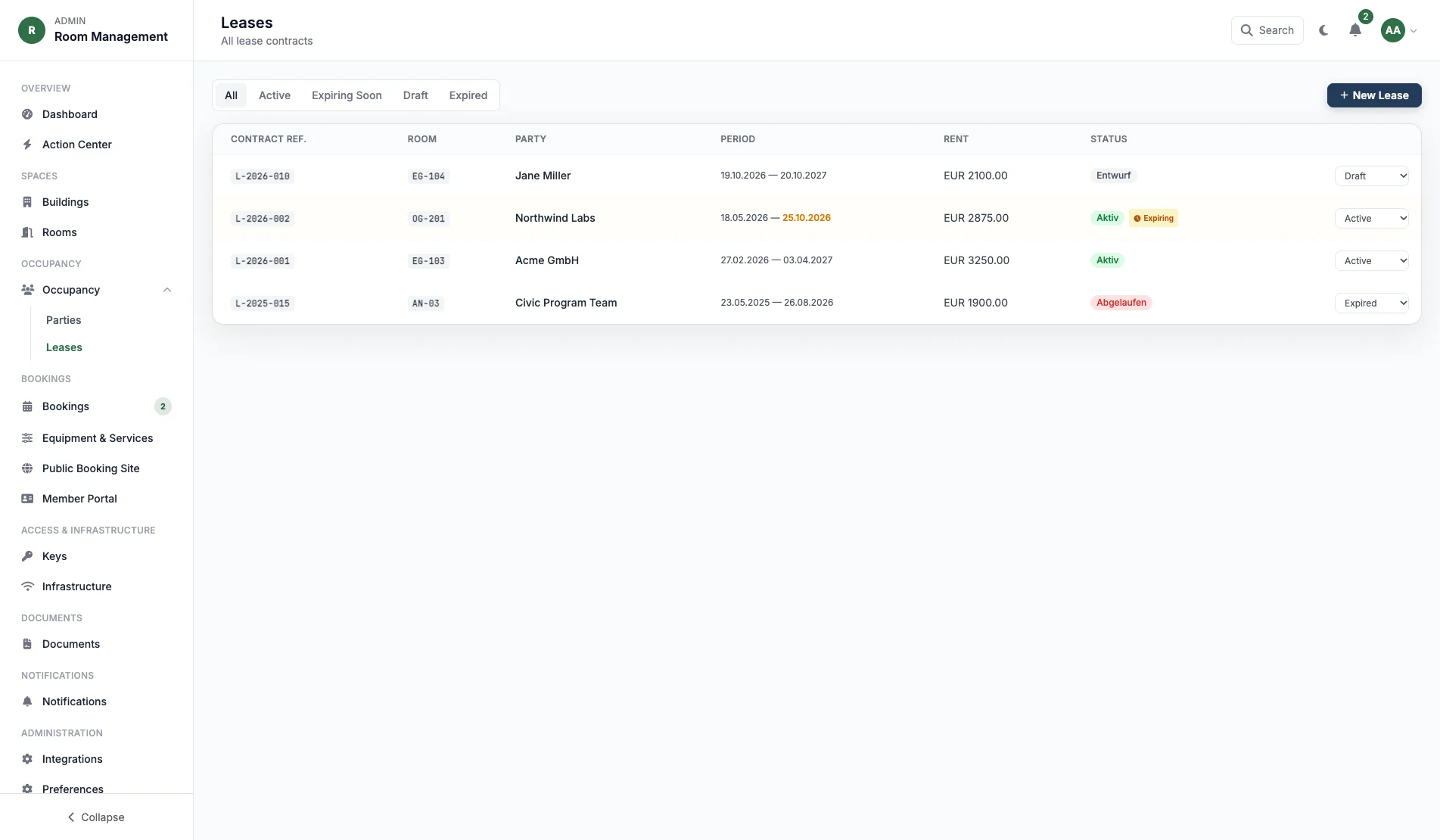This screenshot has width=1440, height=840.
Task: Switch to the Expiring Soon tab
Action: coord(347,95)
